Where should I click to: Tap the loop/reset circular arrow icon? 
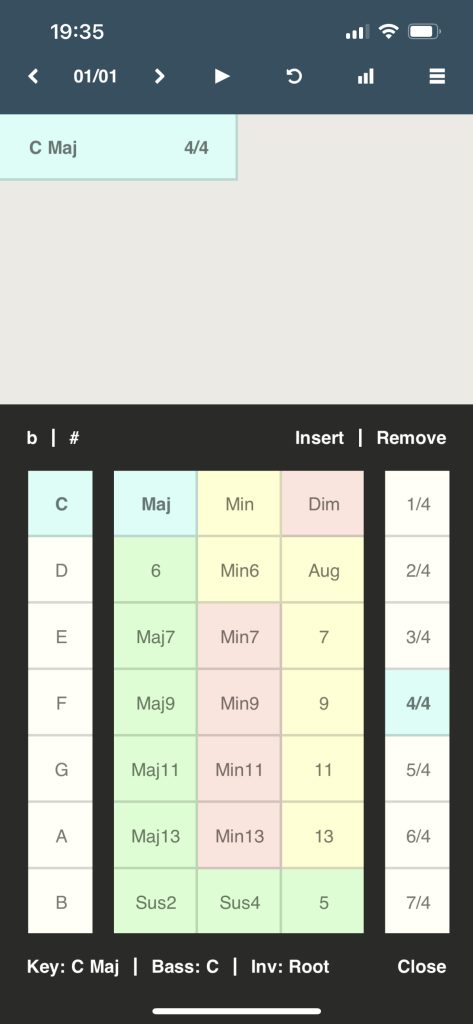point(294,76)
